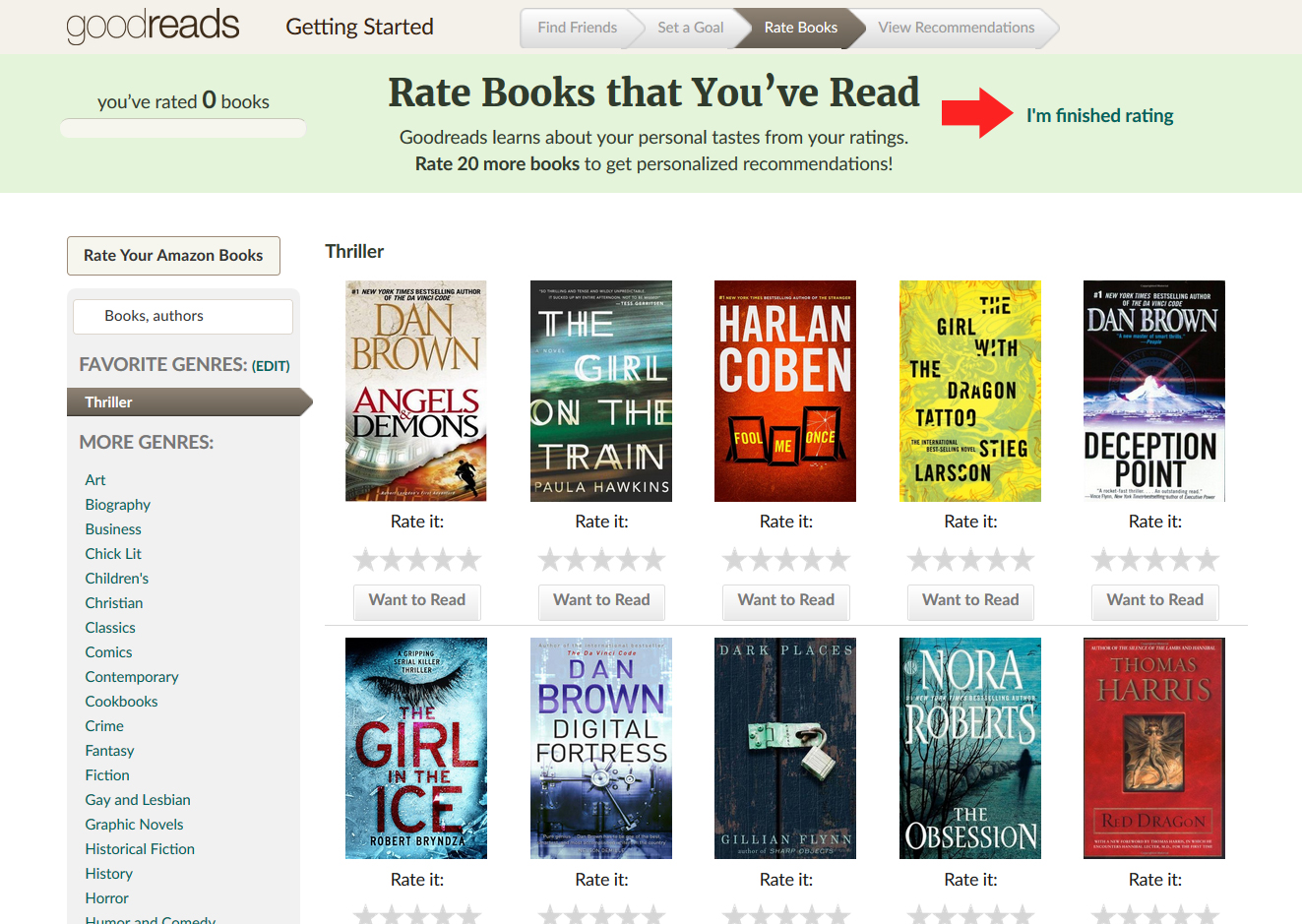Open the Historical Fiction genre

point(140,849)
